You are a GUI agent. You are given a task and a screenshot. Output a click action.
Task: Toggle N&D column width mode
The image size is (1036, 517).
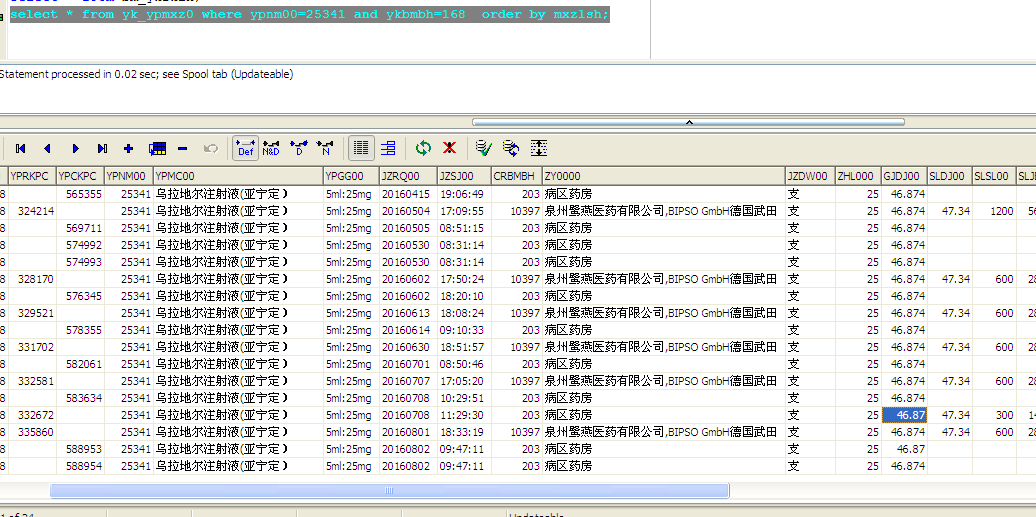271,149
